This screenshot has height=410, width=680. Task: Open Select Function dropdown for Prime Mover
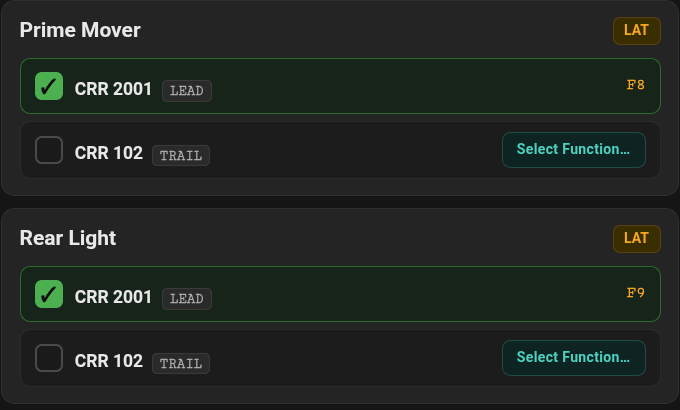pyautogui.click(x=574, y=150)
